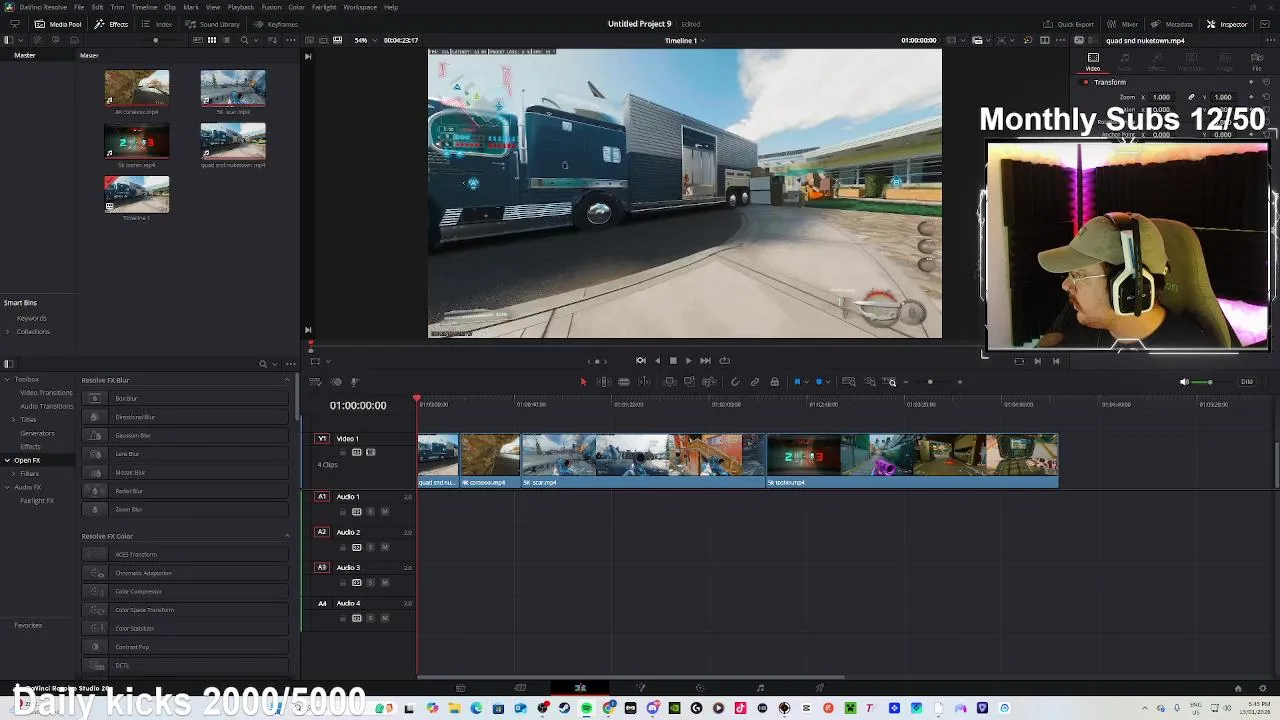
Task: Open the Timeline menu
Action: tap(144, 7)
